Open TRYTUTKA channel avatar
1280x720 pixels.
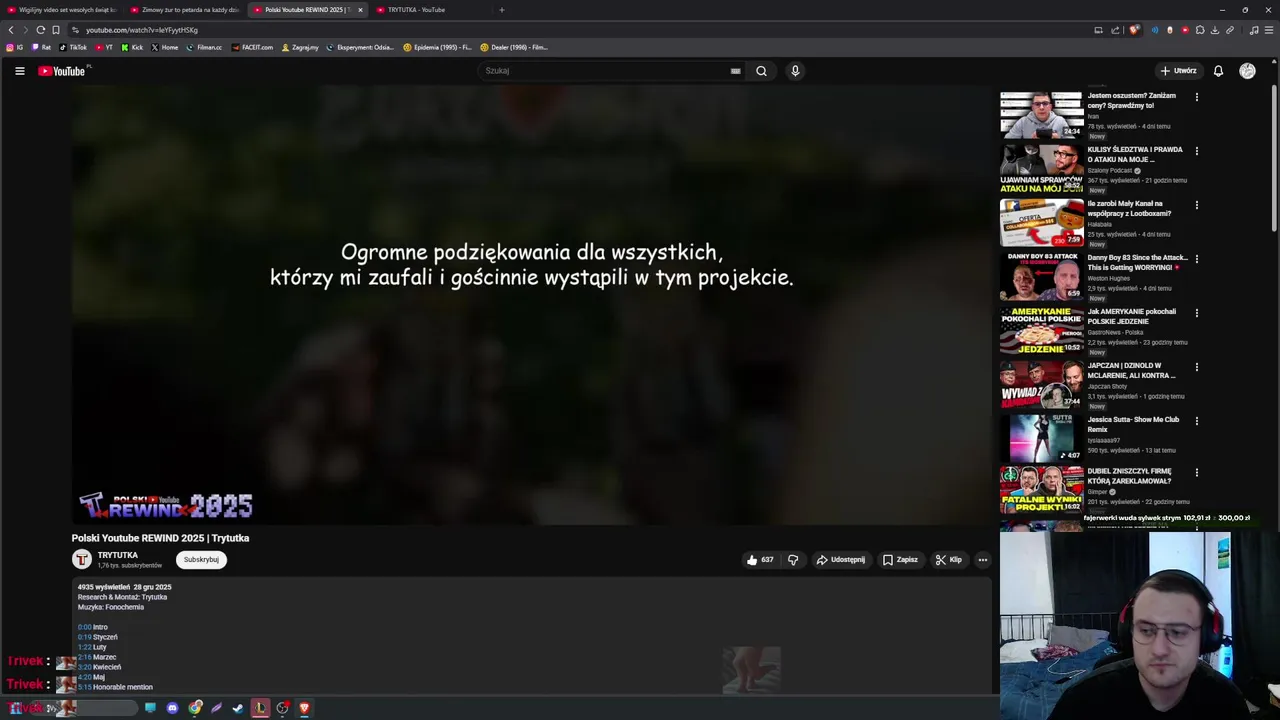click(x=82, y=560)
